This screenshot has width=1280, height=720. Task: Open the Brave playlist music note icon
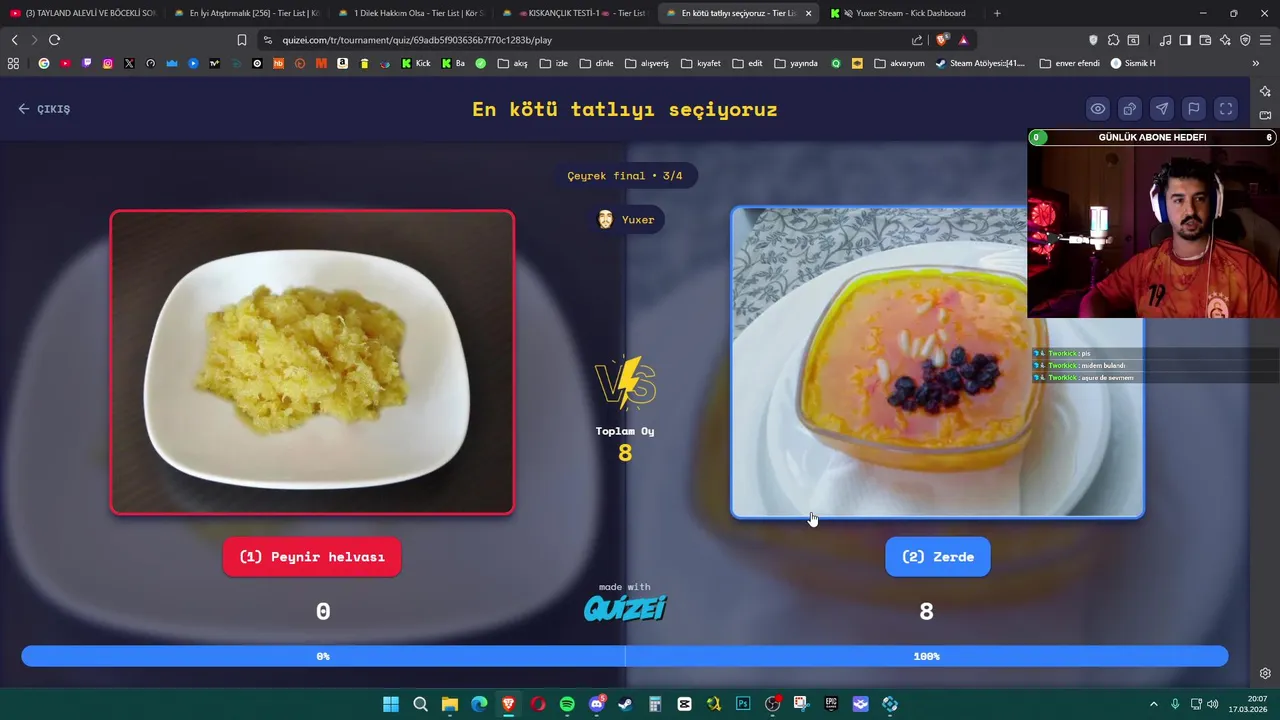[1165, 40]
